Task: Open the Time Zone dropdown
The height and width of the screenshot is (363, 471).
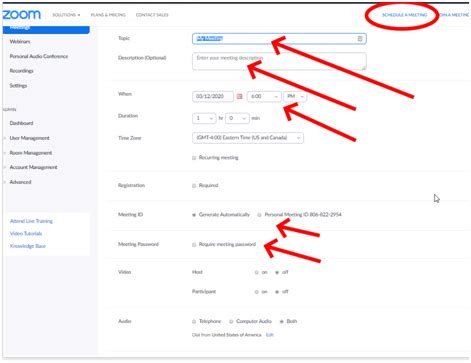Action: tap(248, 138)
